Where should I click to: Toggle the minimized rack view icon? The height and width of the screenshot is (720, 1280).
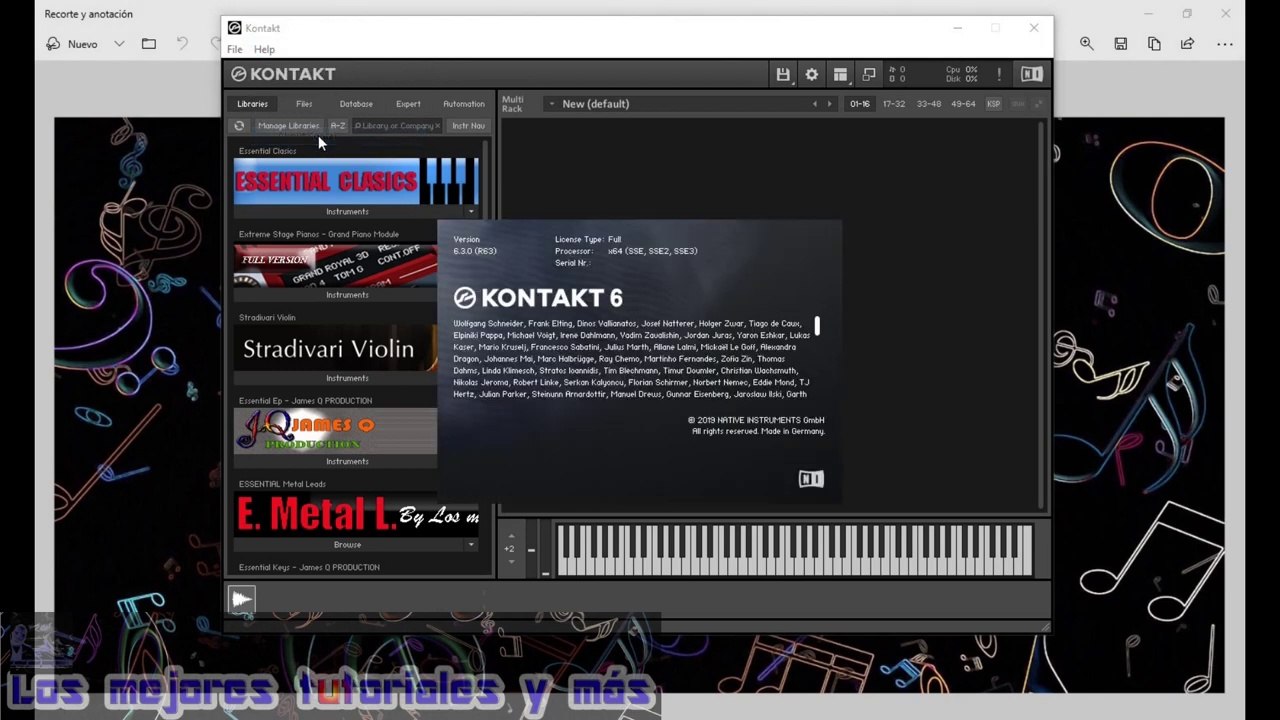point(869,74)
